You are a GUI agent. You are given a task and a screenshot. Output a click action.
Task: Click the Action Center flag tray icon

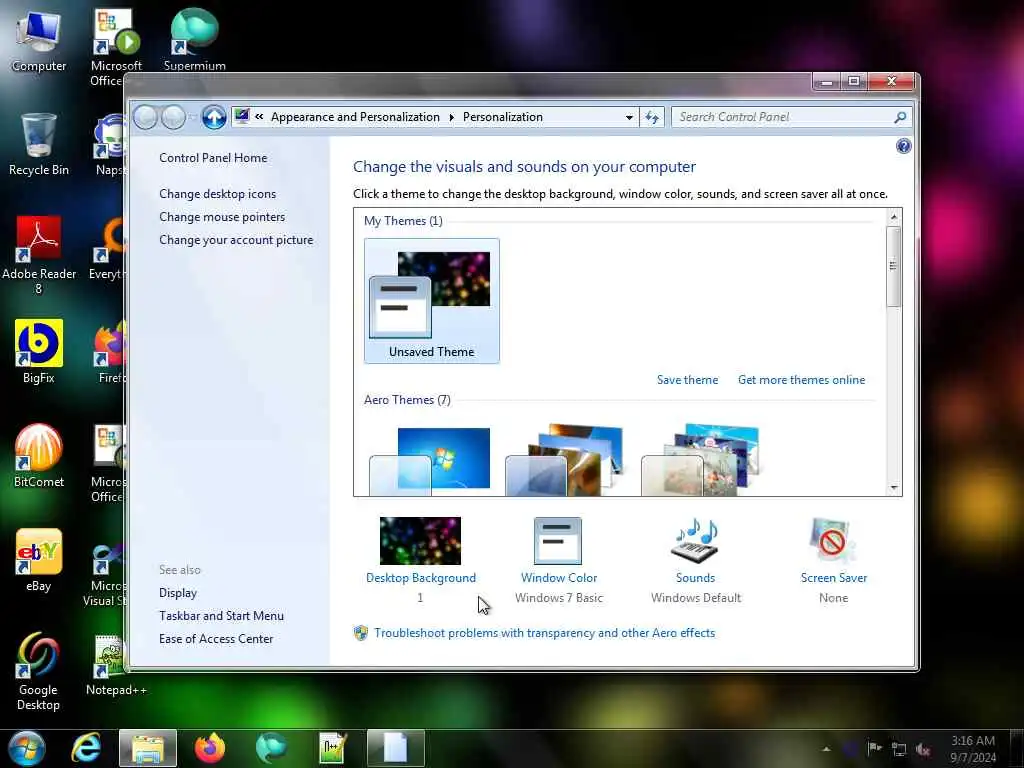(874, 748)
